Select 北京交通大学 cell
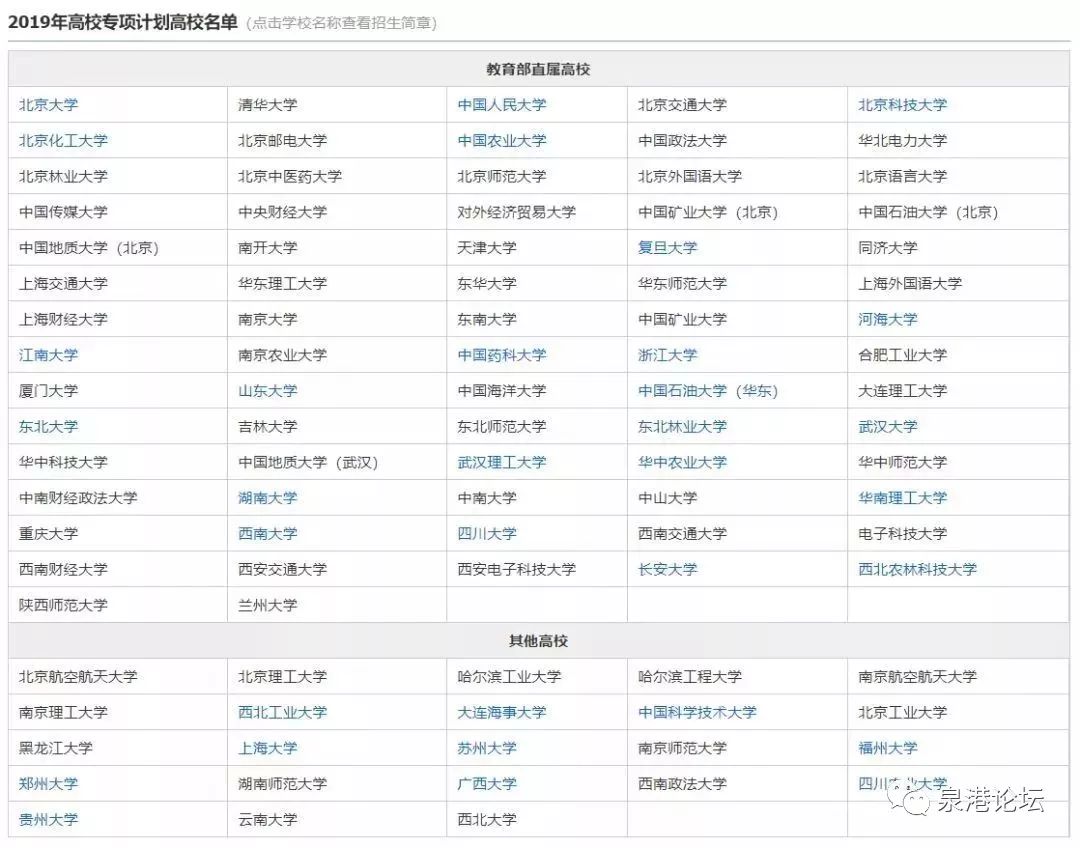Viewport: 1080px width, 848px height. [737, 105]
